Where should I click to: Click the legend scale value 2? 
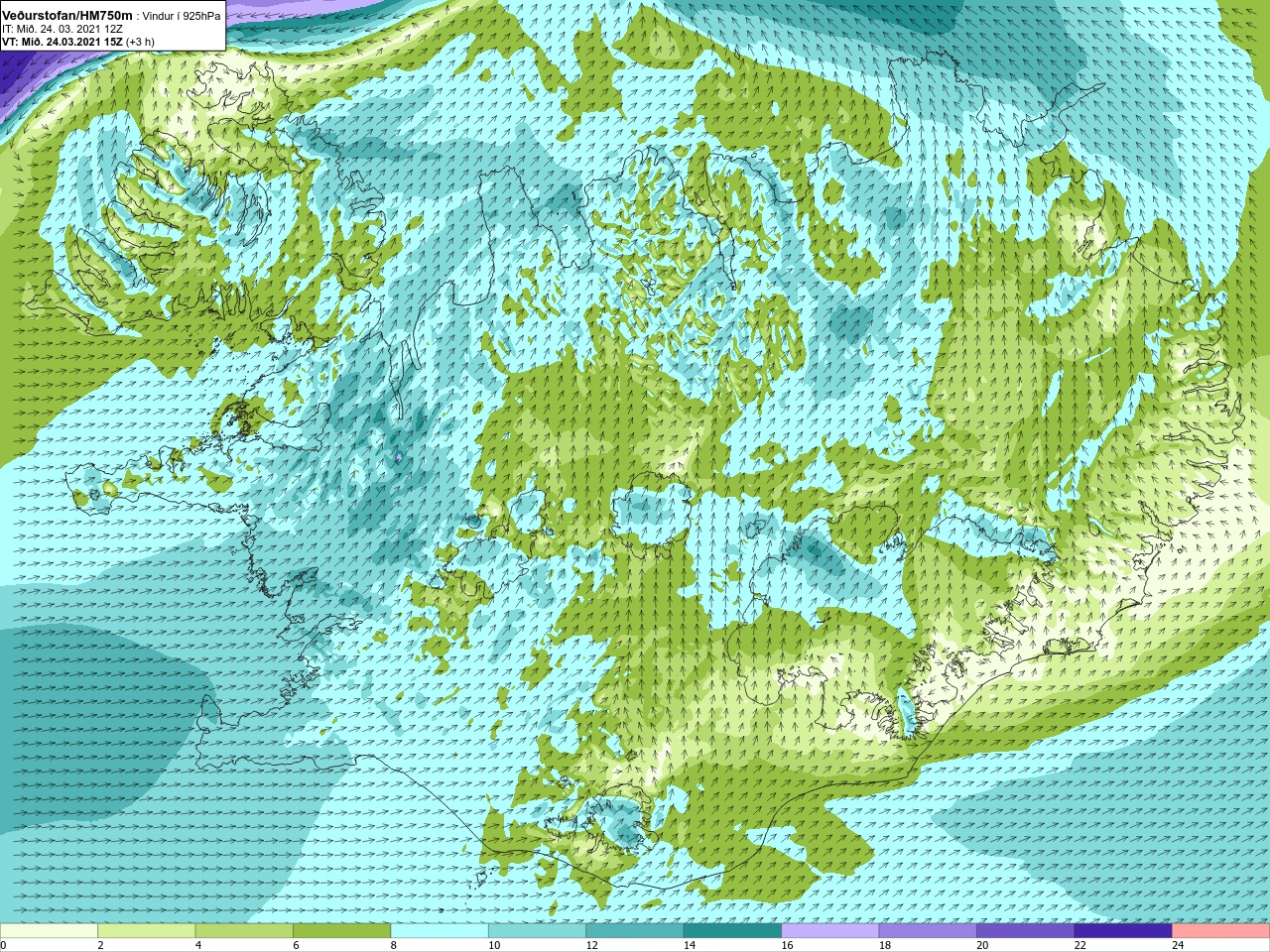pos(101,945)
